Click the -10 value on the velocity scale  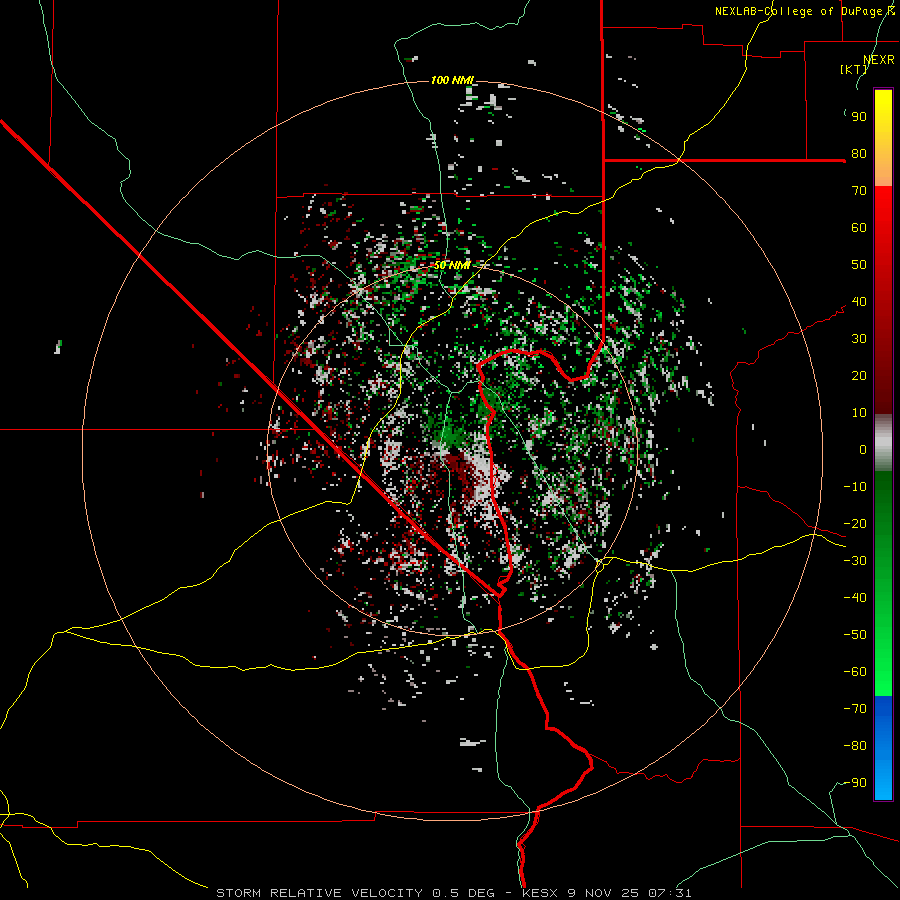(x=855, y=487)
